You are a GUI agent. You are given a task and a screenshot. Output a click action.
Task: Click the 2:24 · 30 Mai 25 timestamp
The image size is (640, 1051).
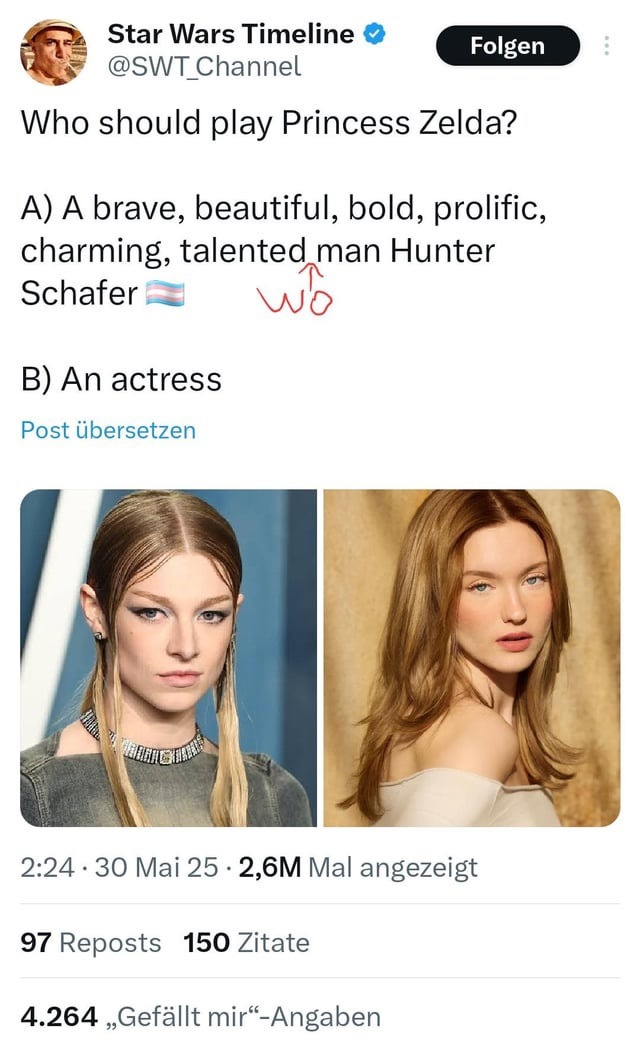coord(119,867)
